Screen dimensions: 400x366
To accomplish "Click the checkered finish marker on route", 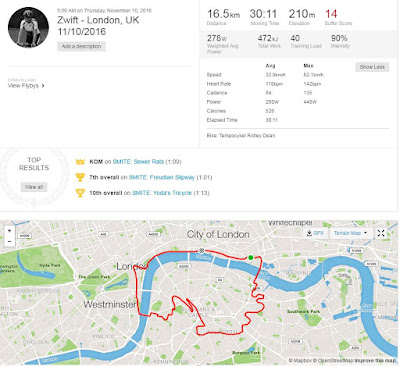I will [x=201, y=251].
